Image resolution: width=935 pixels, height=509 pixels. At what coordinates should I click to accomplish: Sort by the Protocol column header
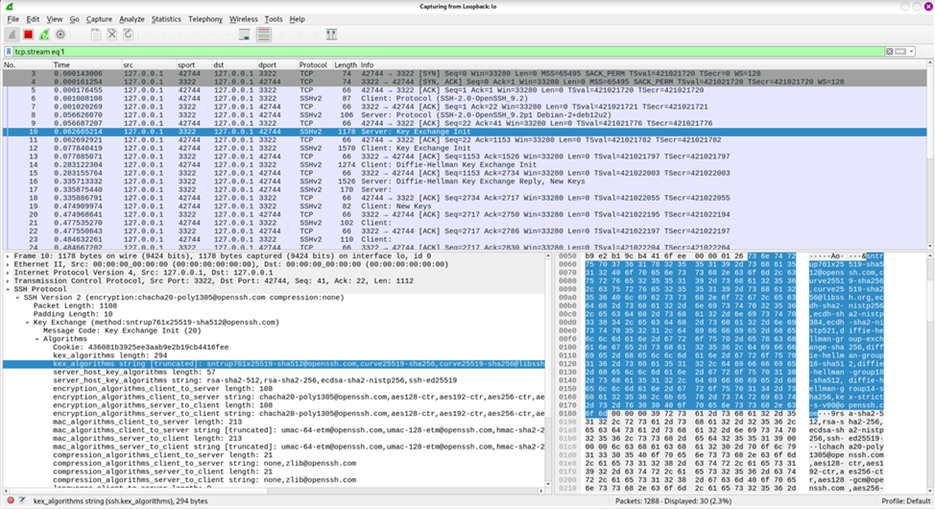[x=314, y=65]
